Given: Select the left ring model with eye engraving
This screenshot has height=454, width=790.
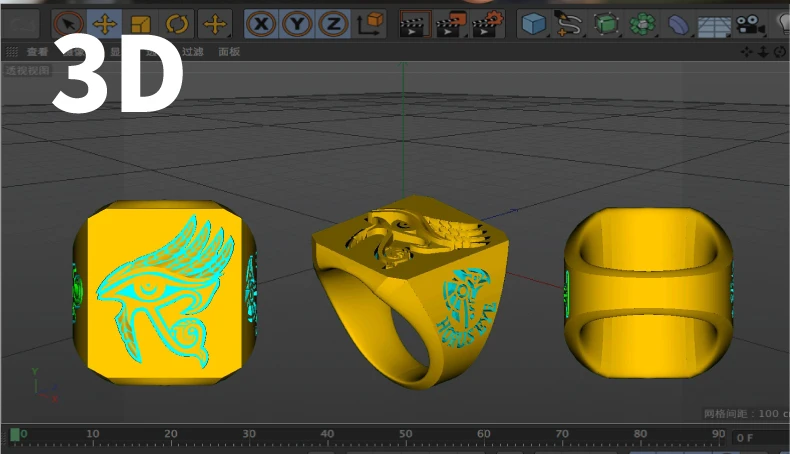Looking at the screenshot, I should tap(165, 292).
